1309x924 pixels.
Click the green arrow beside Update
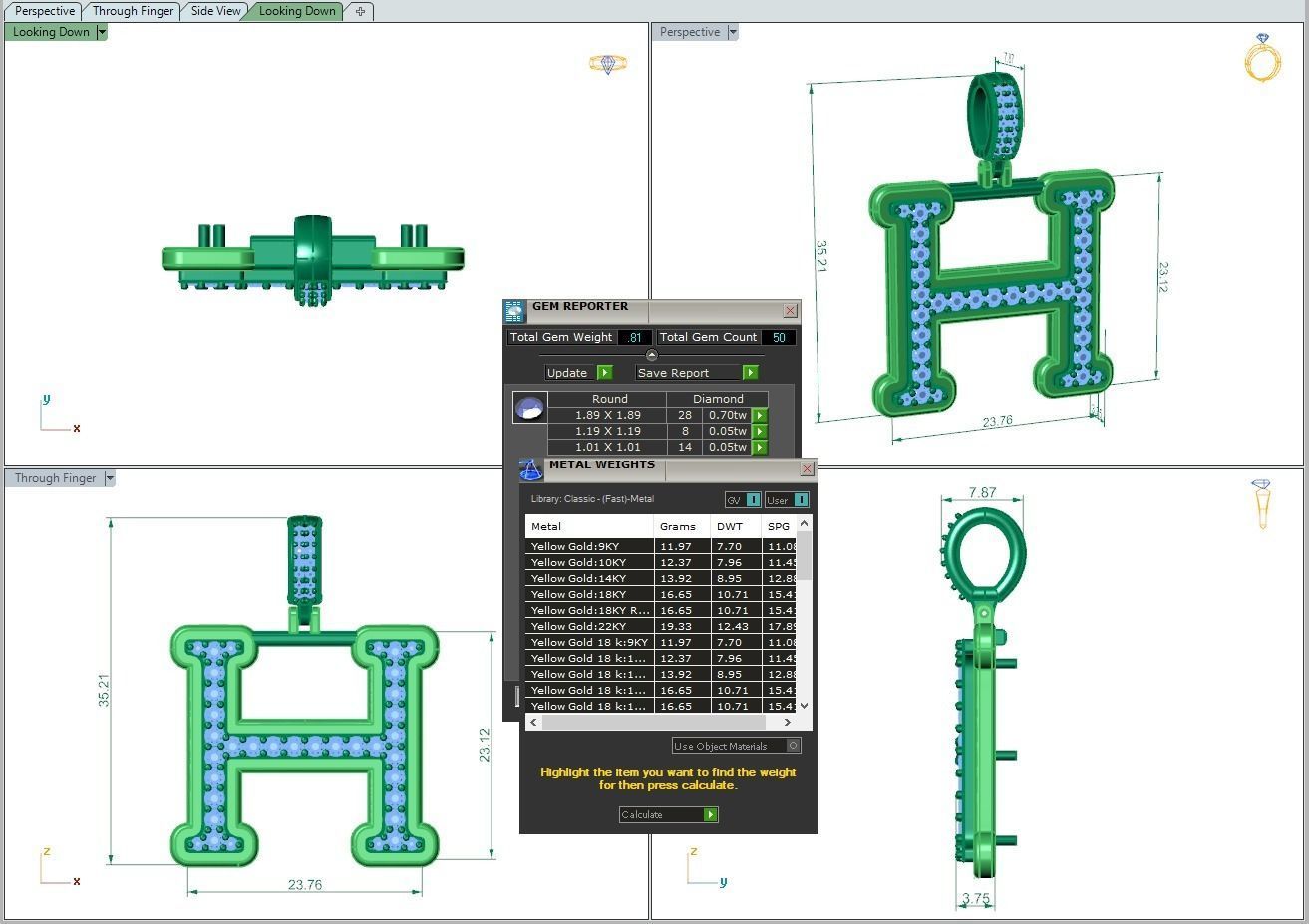click(x=604, y=373)
